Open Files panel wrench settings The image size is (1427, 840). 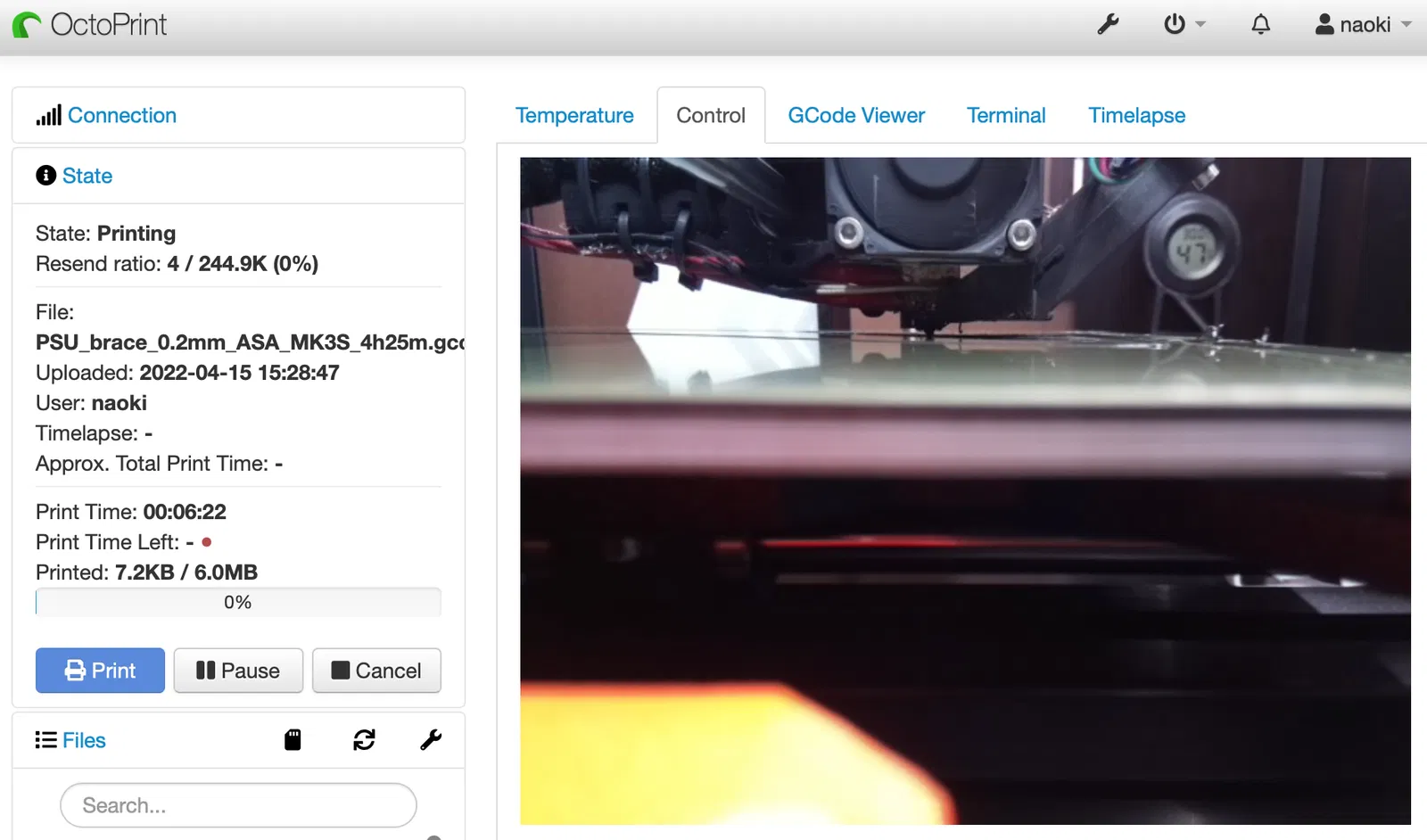click(x=431, y=739)
